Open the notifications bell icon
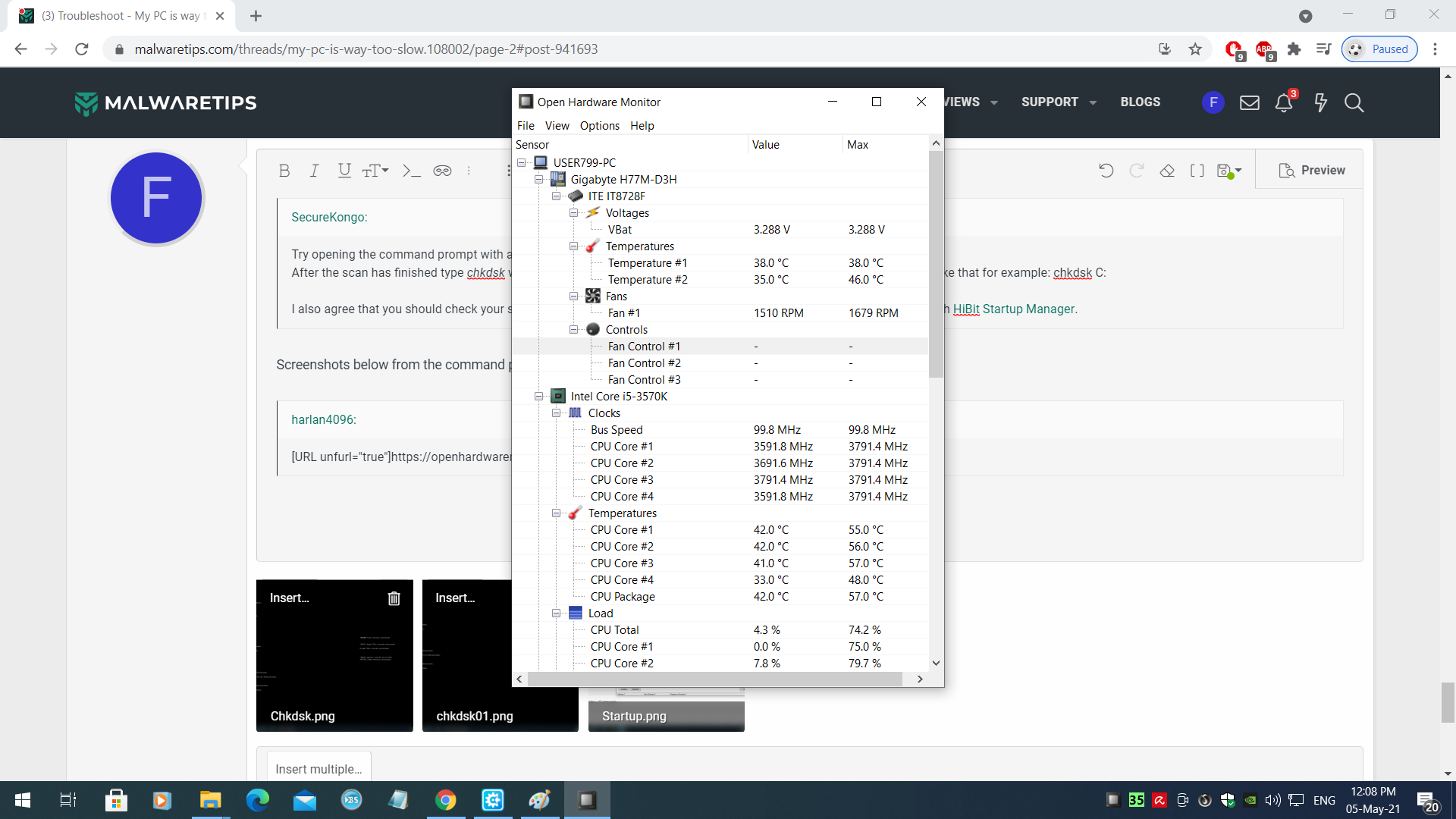The width and height of the screenshot is (1456, 819). point(1283,103)
